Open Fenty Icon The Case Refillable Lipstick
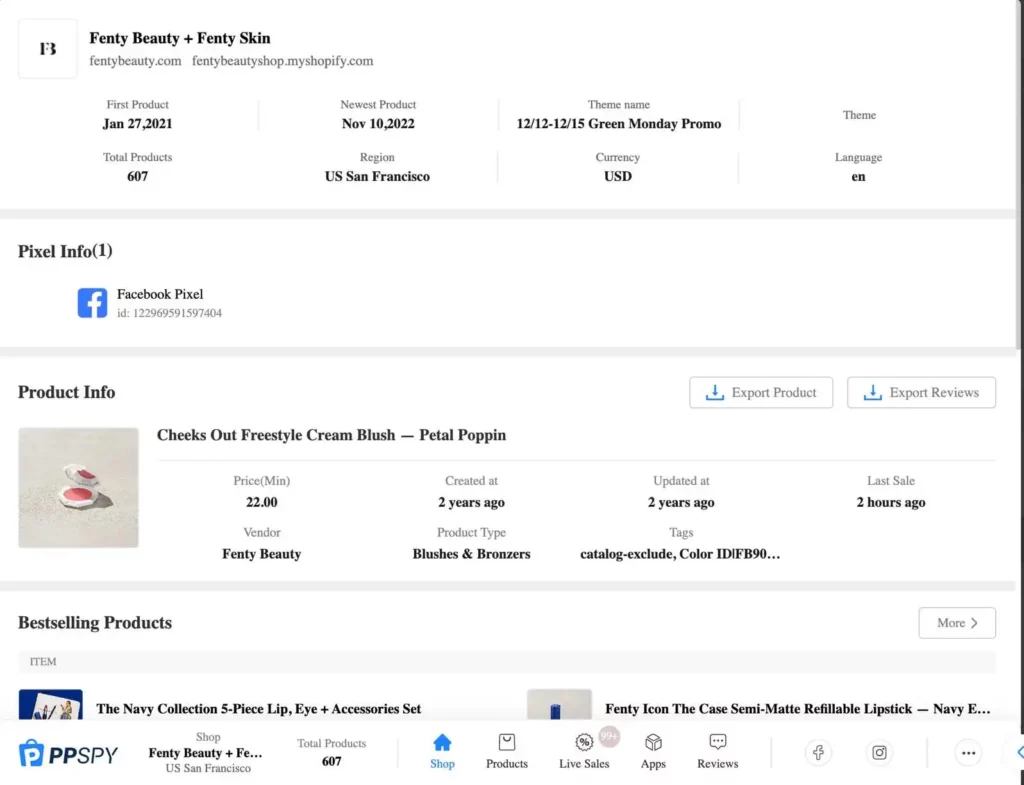This screenshot has height=785, width=1024. click(797, 709)
